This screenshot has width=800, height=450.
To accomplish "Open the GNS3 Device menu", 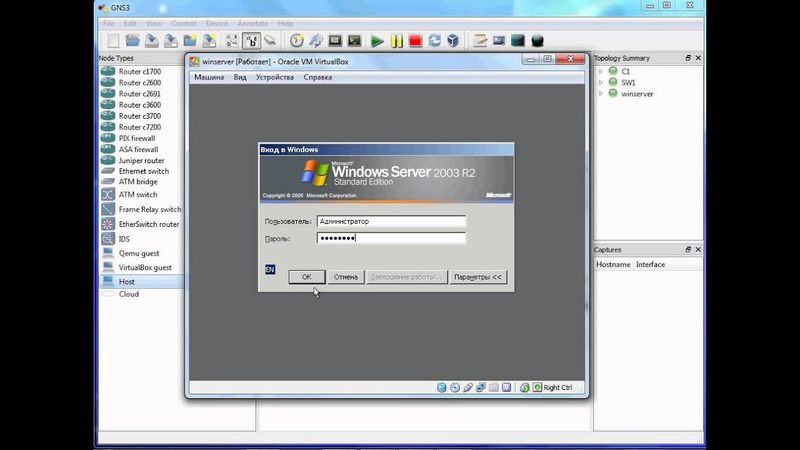I will (217, 23).
